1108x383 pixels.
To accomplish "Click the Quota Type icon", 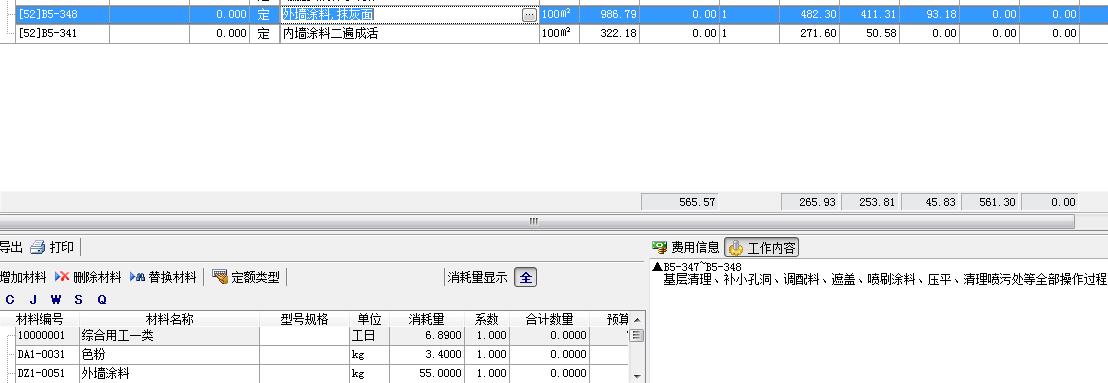I will 220,277.
